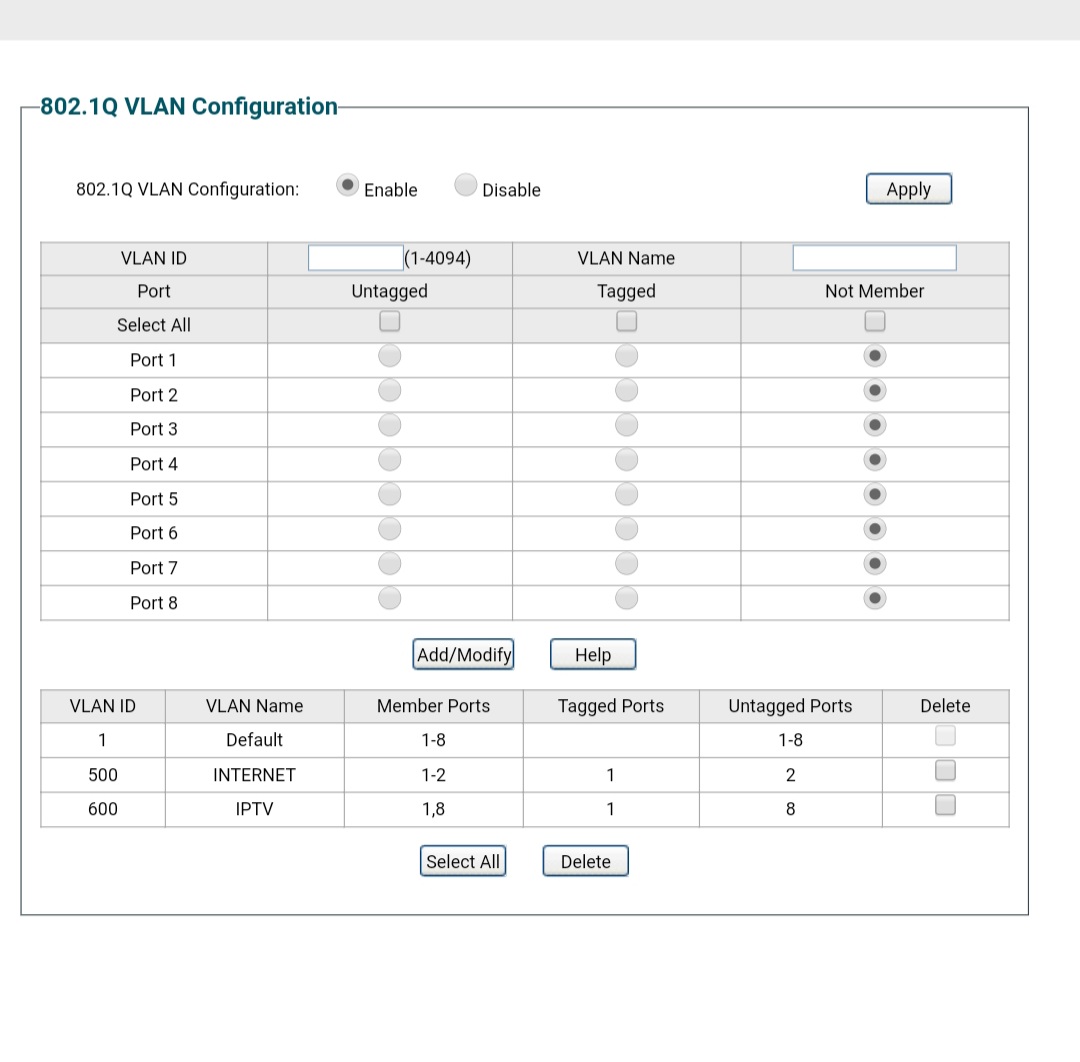Viewport: 1080px width, 1062px height.
Task: Focus the VLAN Name input field
Action: [875, 258]
